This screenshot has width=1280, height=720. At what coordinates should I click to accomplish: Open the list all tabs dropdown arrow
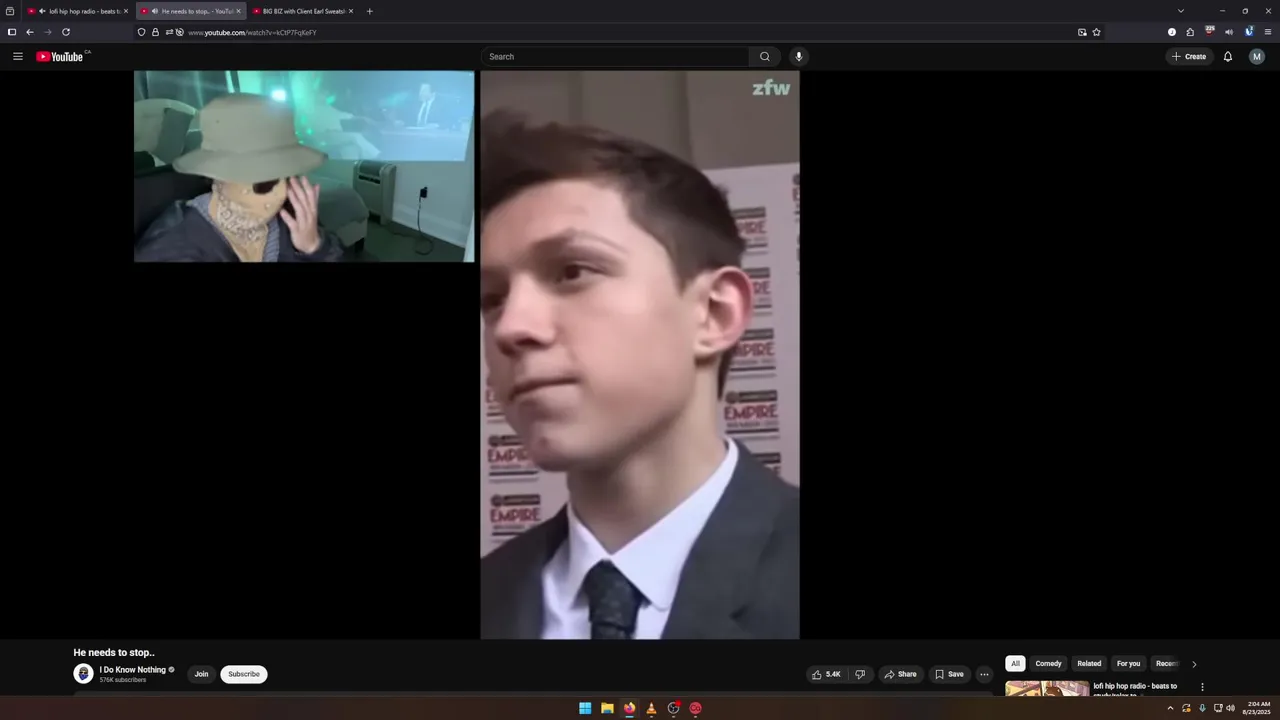pos(1181,11)
